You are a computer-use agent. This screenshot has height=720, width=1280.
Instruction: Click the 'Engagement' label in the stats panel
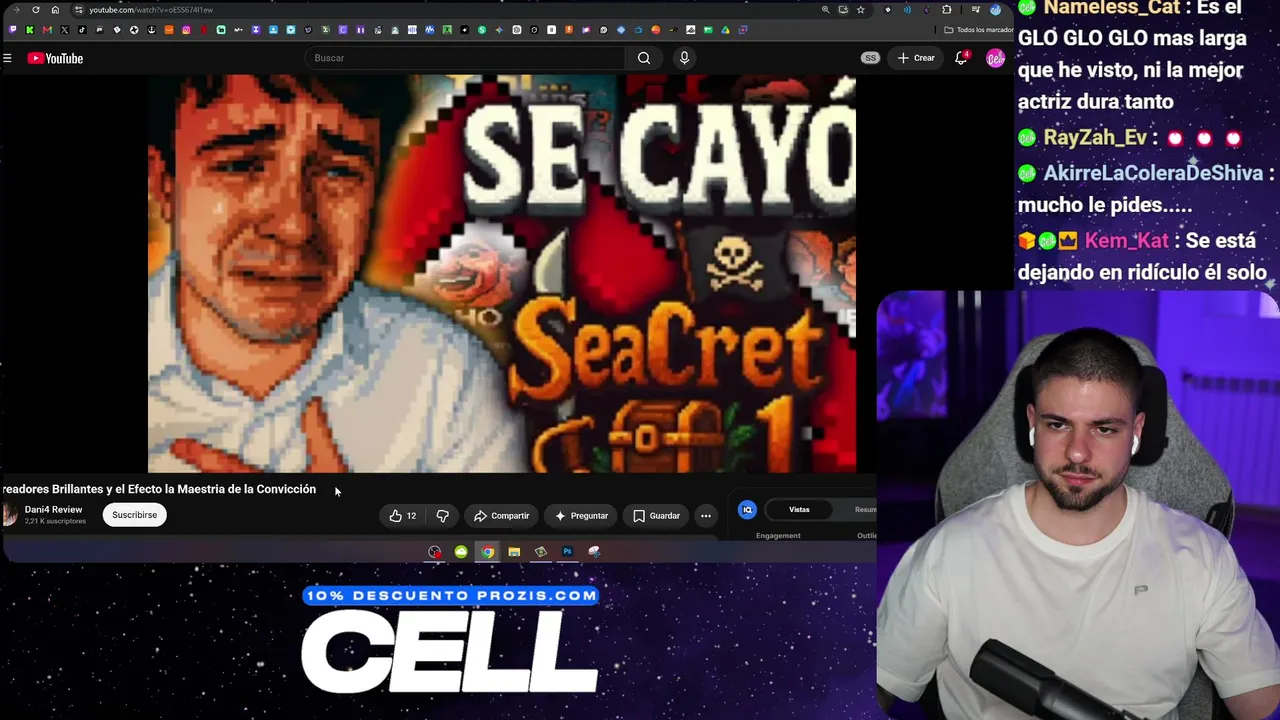[x=778, y=536]
